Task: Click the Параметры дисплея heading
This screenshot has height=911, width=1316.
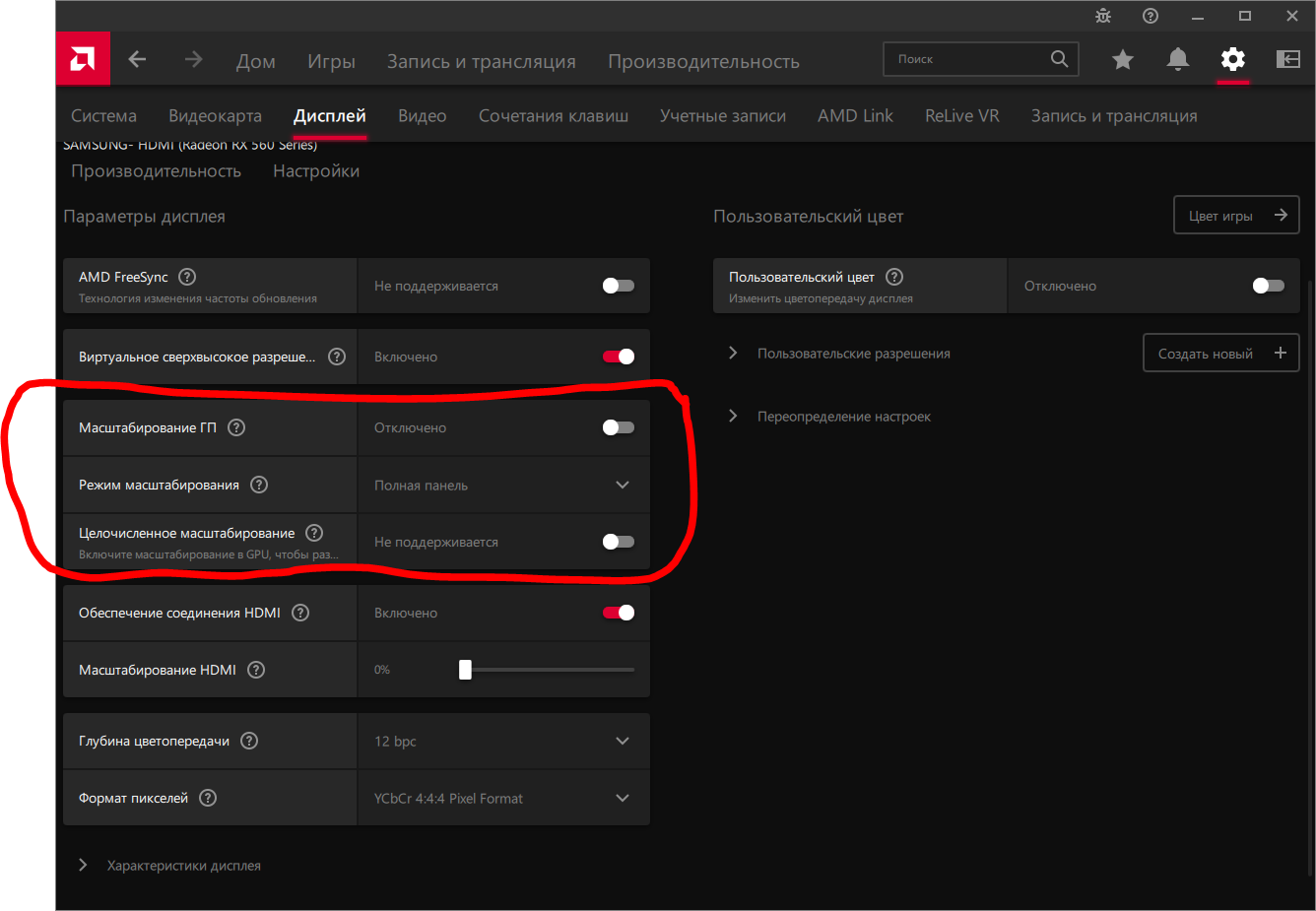Action: pyautogui.click(x=144, y=217)
